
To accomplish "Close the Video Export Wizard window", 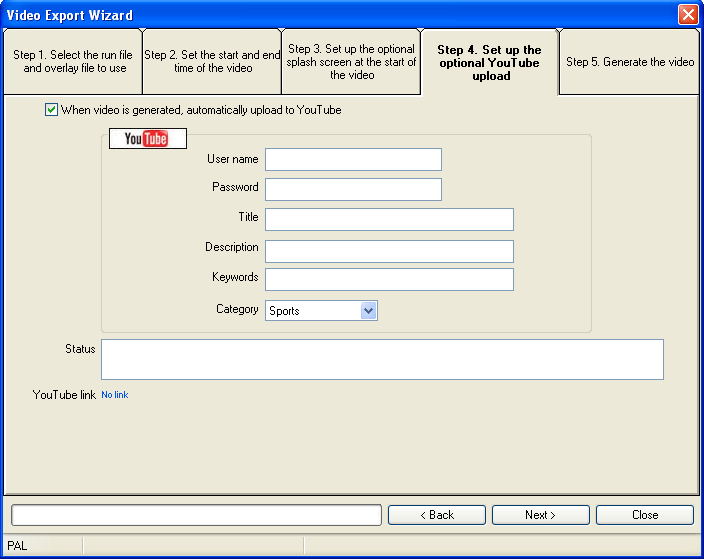I will pos(688,15).
